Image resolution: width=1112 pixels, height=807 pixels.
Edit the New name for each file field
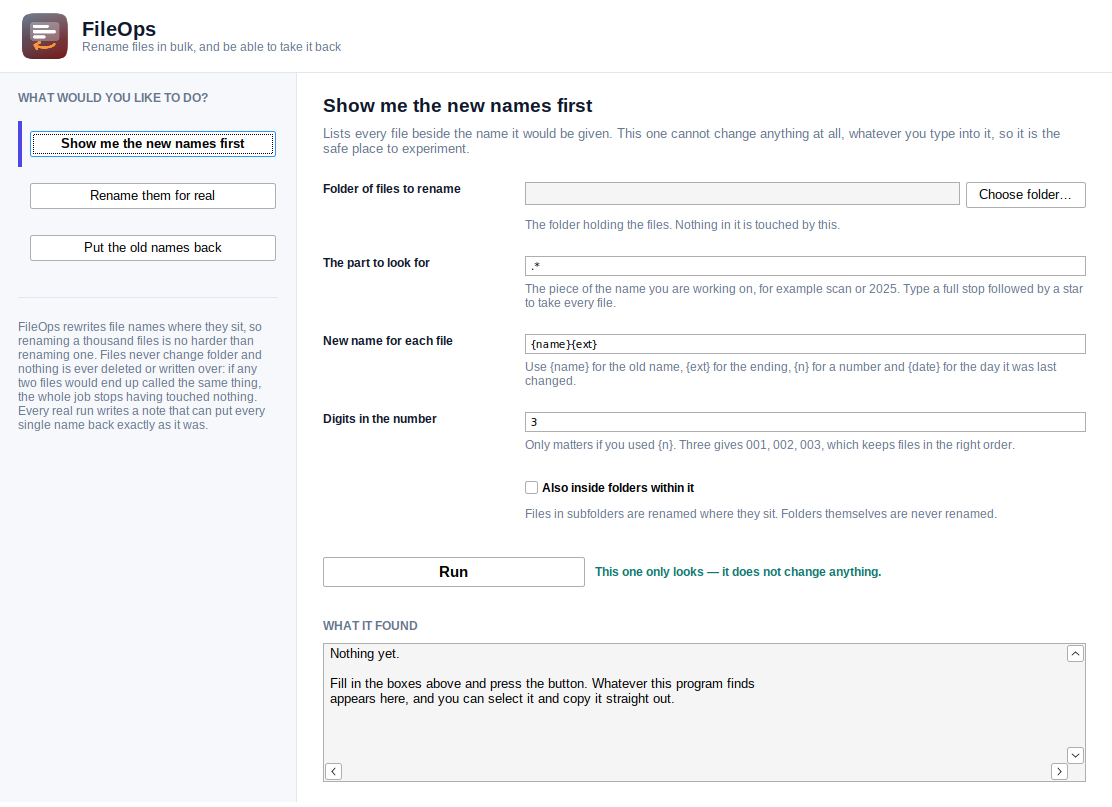click(805, 344)
